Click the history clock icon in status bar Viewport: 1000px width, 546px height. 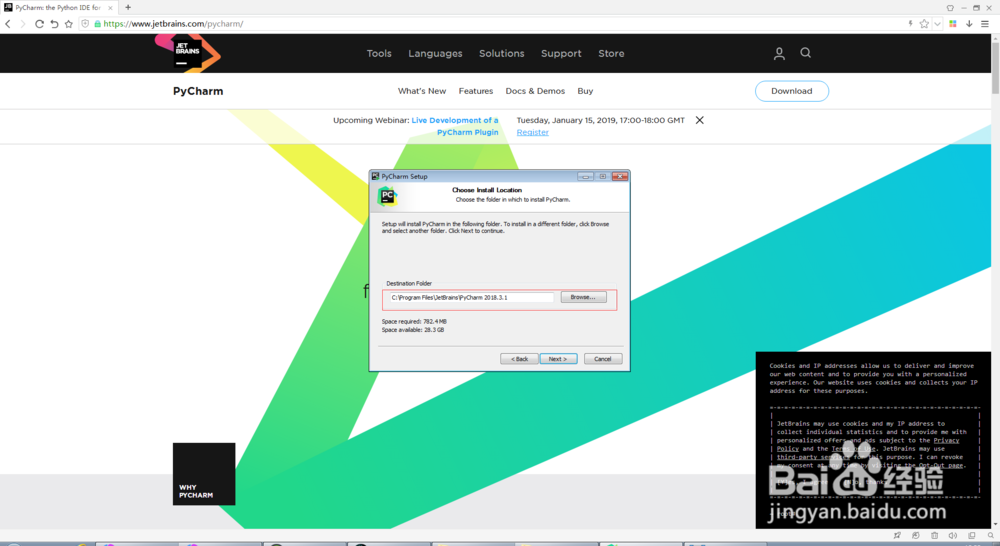916,536
